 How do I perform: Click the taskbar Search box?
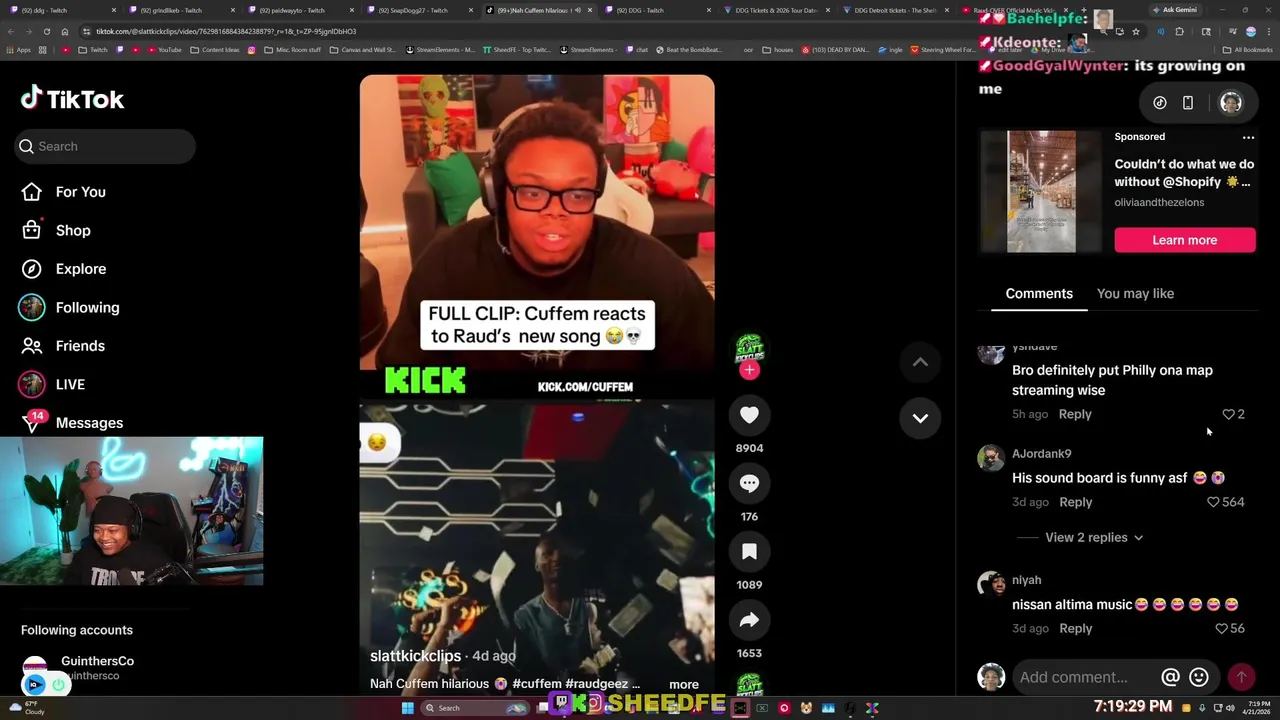476,708
